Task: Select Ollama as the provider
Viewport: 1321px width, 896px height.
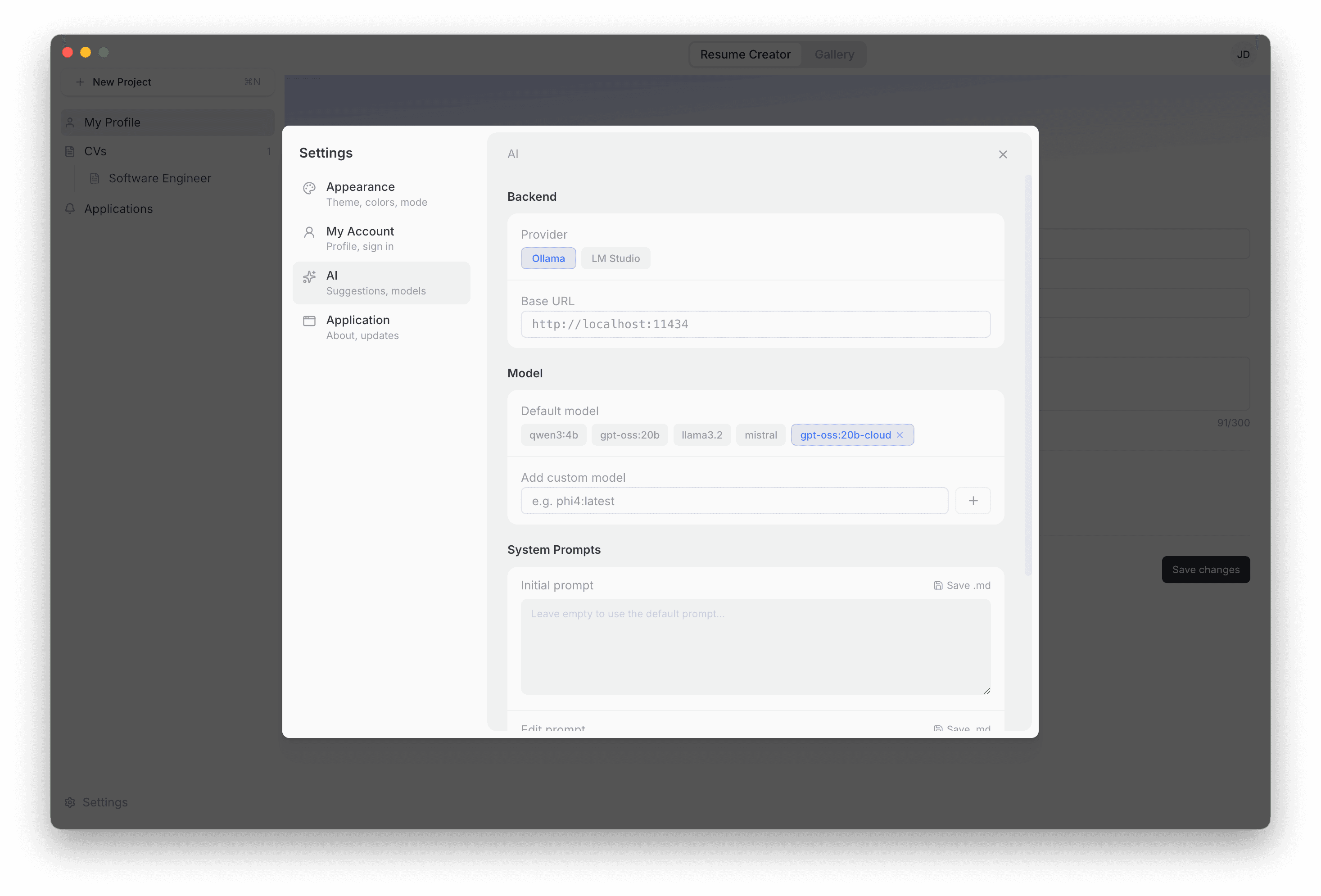Action: coord(548,258)
